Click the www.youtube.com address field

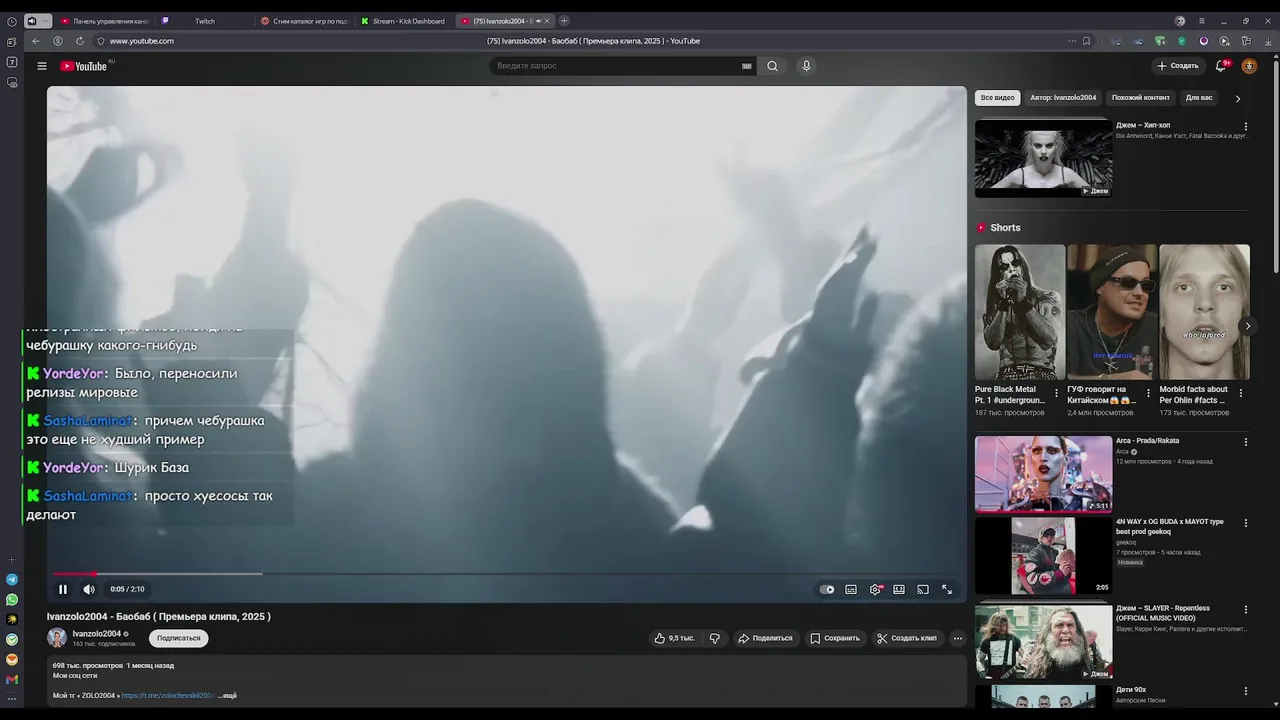pos(141,41)
